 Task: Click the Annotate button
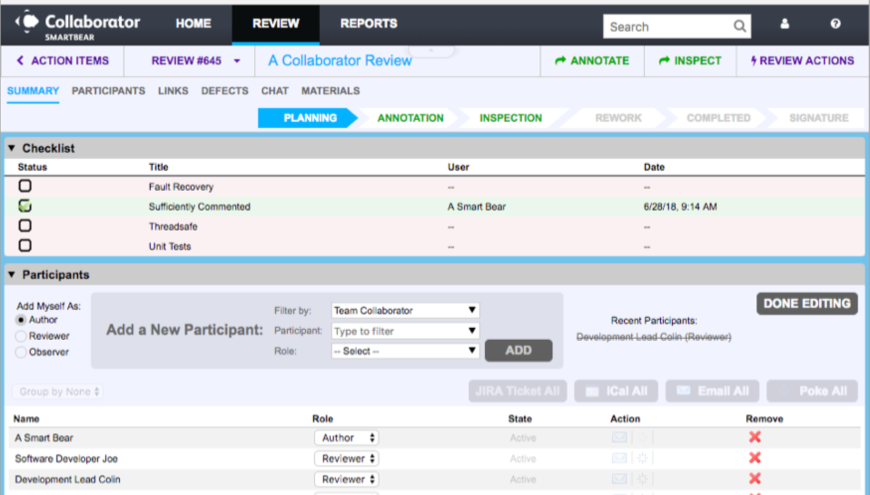click(x=591, y=61)
